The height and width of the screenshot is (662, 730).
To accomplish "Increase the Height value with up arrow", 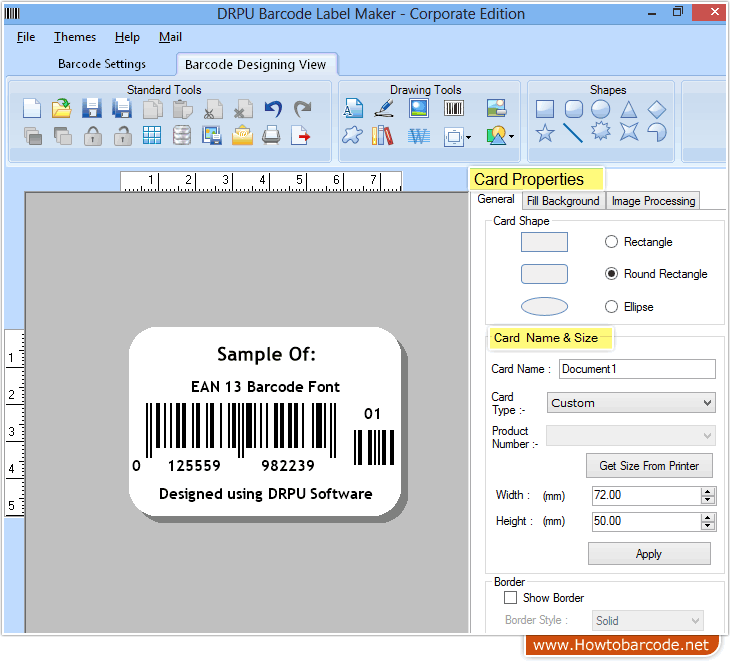I will tap(708, 517).
